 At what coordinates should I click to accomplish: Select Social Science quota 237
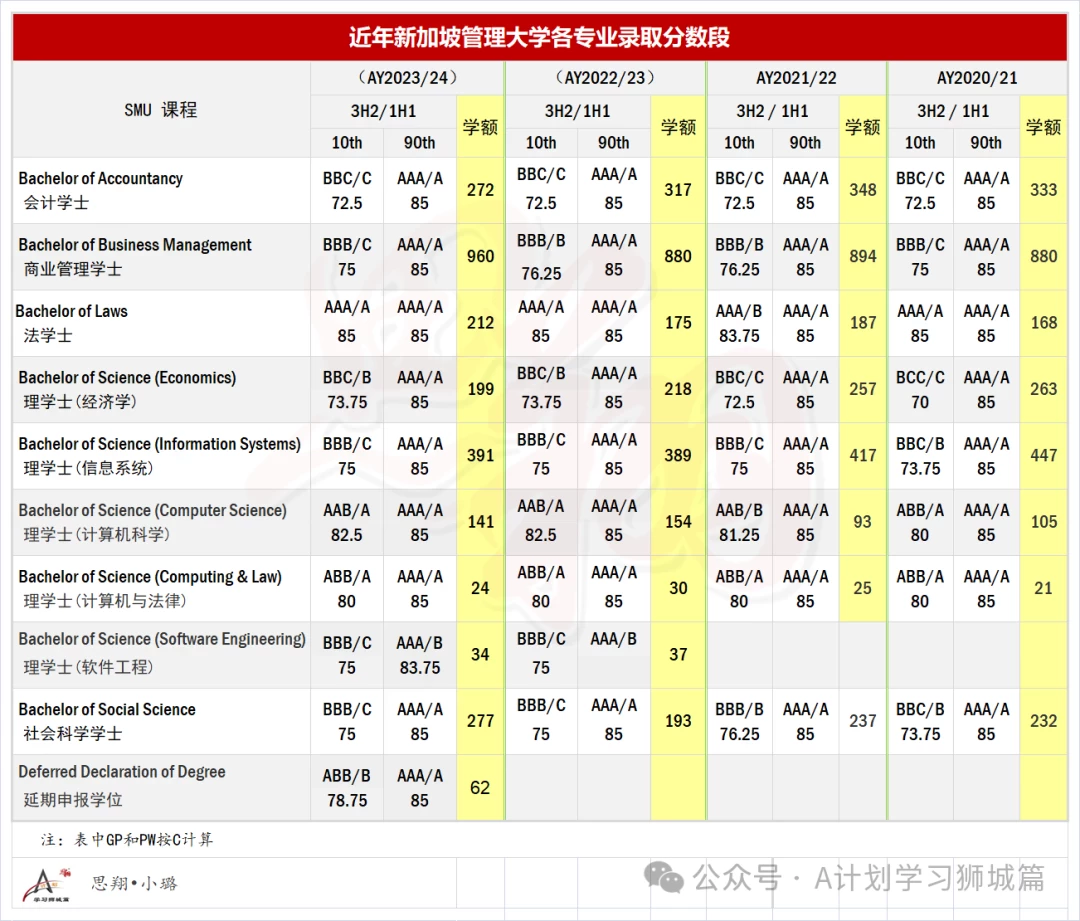862,721
